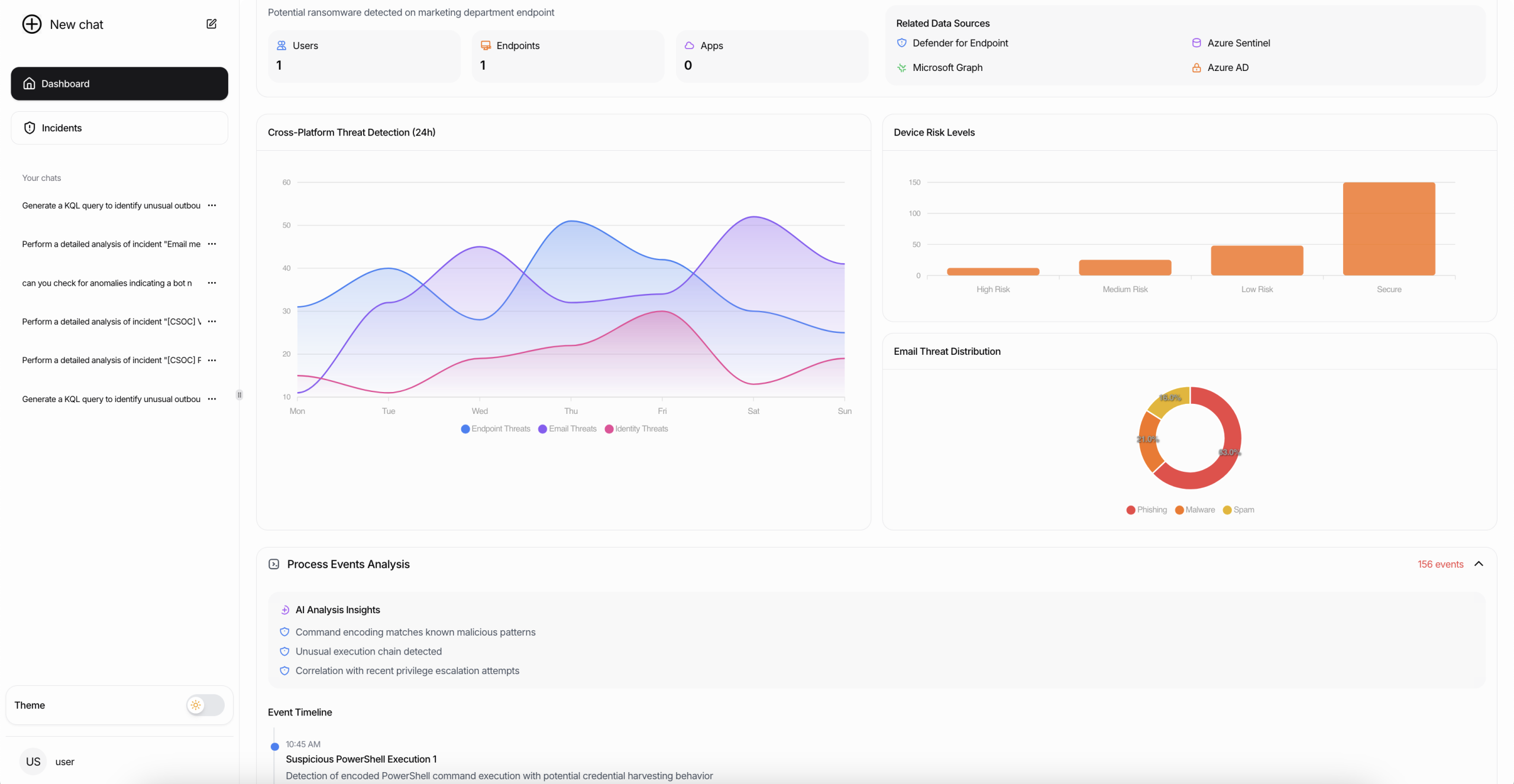Toggle Endpoint Threats legend series
Screen dimensions: 1514x784
[x=496, y=429]
